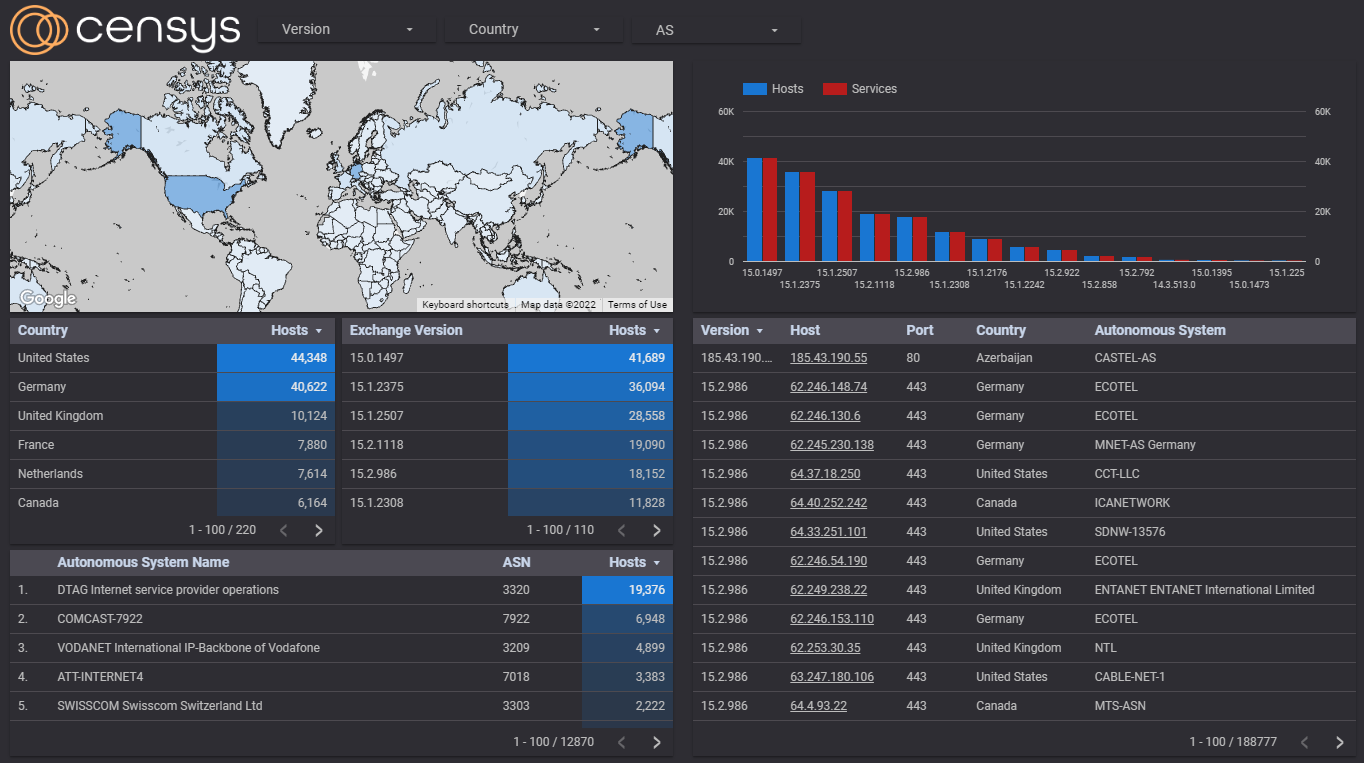Click next page chevron under Exchange Version table
Viewport: 1364px width, 763px height.
[656, 529]
